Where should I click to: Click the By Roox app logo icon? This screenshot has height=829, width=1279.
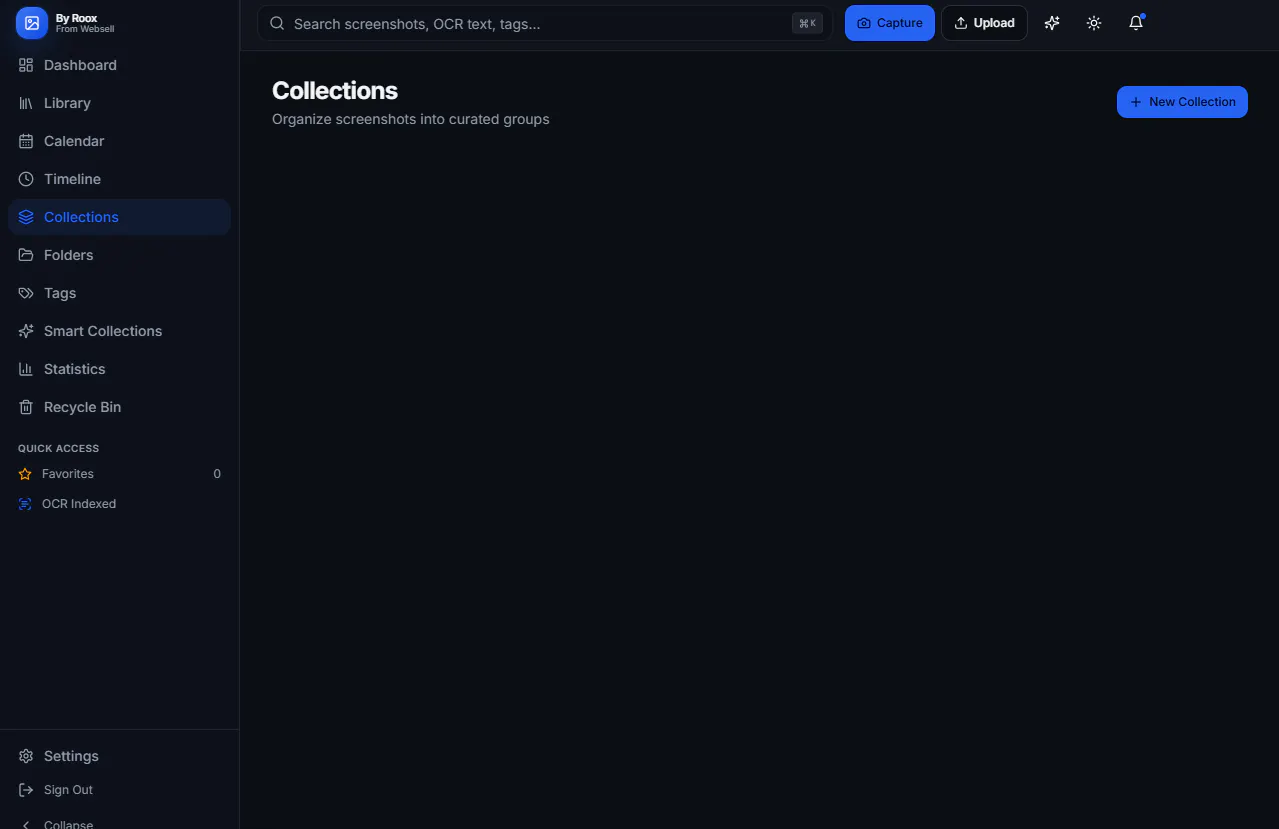tap(32, 23)
